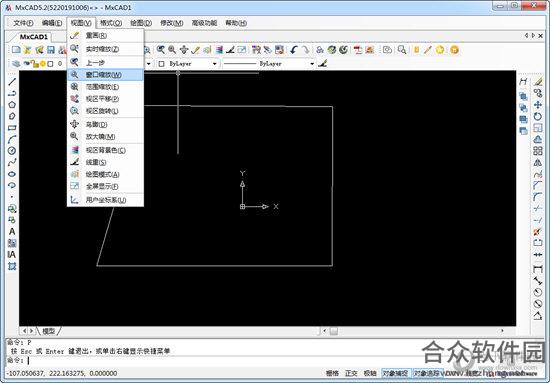Click the orange round icon at toolbar end
550x383 pixels.
coord(454,50)
